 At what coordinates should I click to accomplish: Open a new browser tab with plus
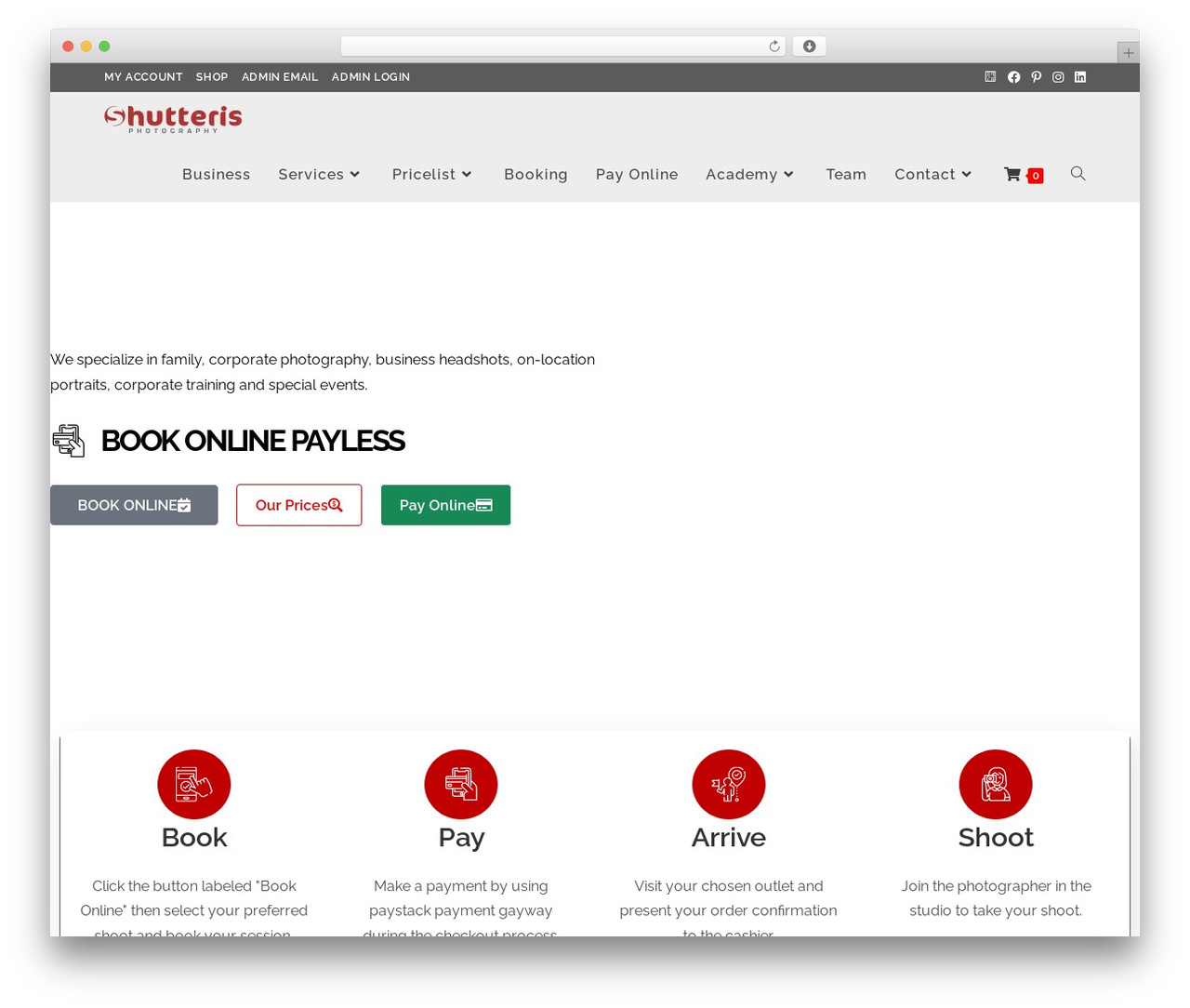coord(1128,53)
